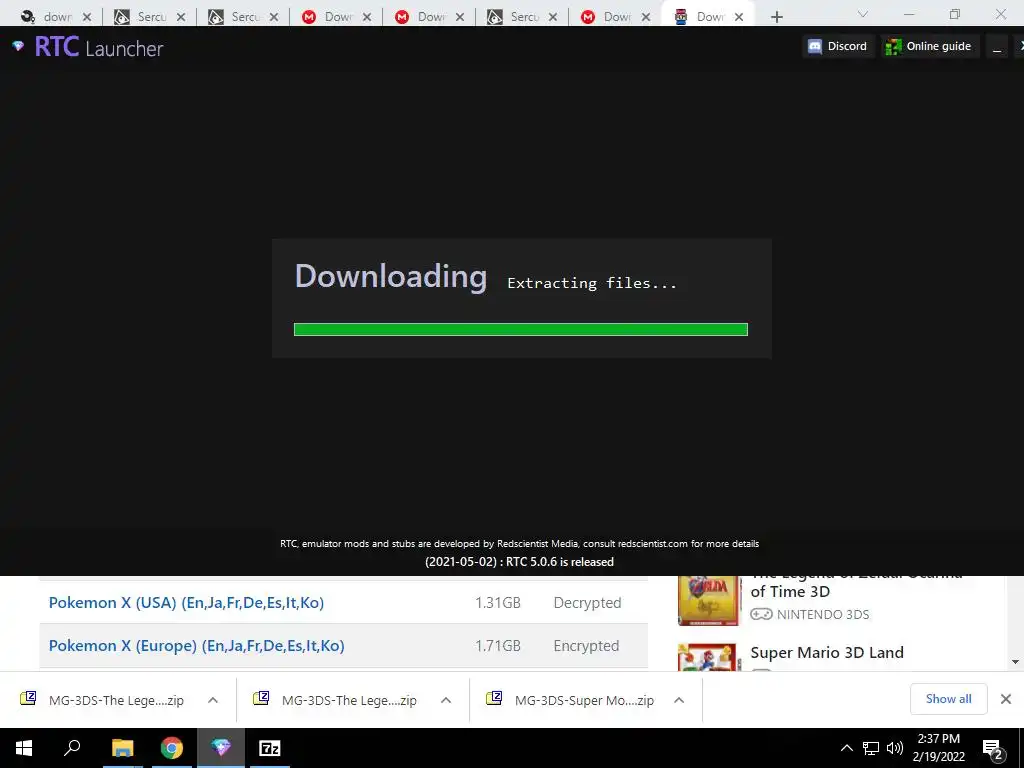Image resolution: width=1024 pixels, height=768 pixels.
Task: Click the RTC Launcher gem logo
Action: (x=18, y=46)
